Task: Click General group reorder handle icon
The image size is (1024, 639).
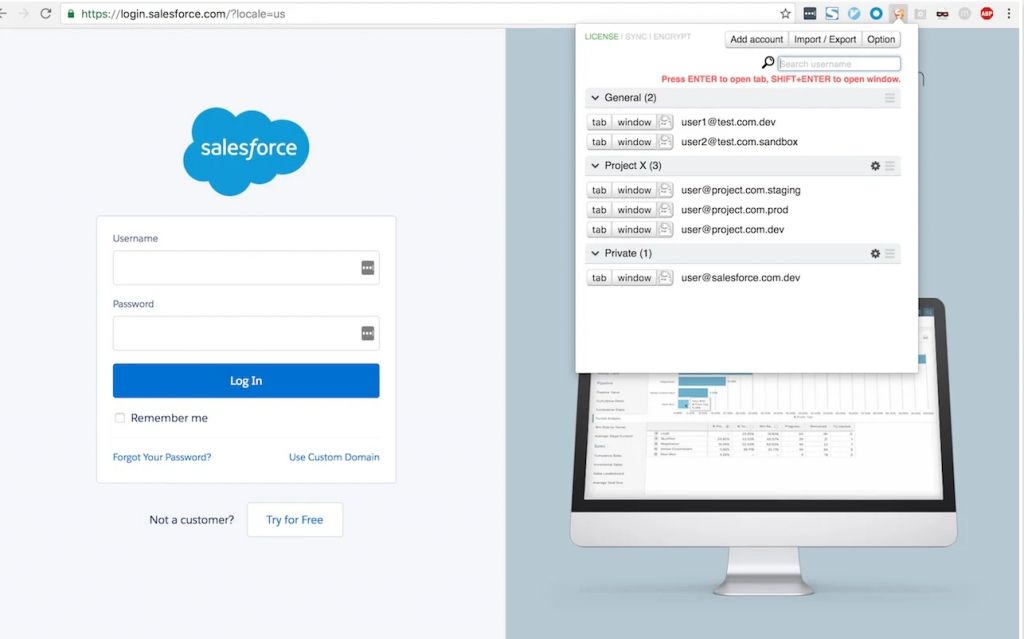Action: pos(889,98)
